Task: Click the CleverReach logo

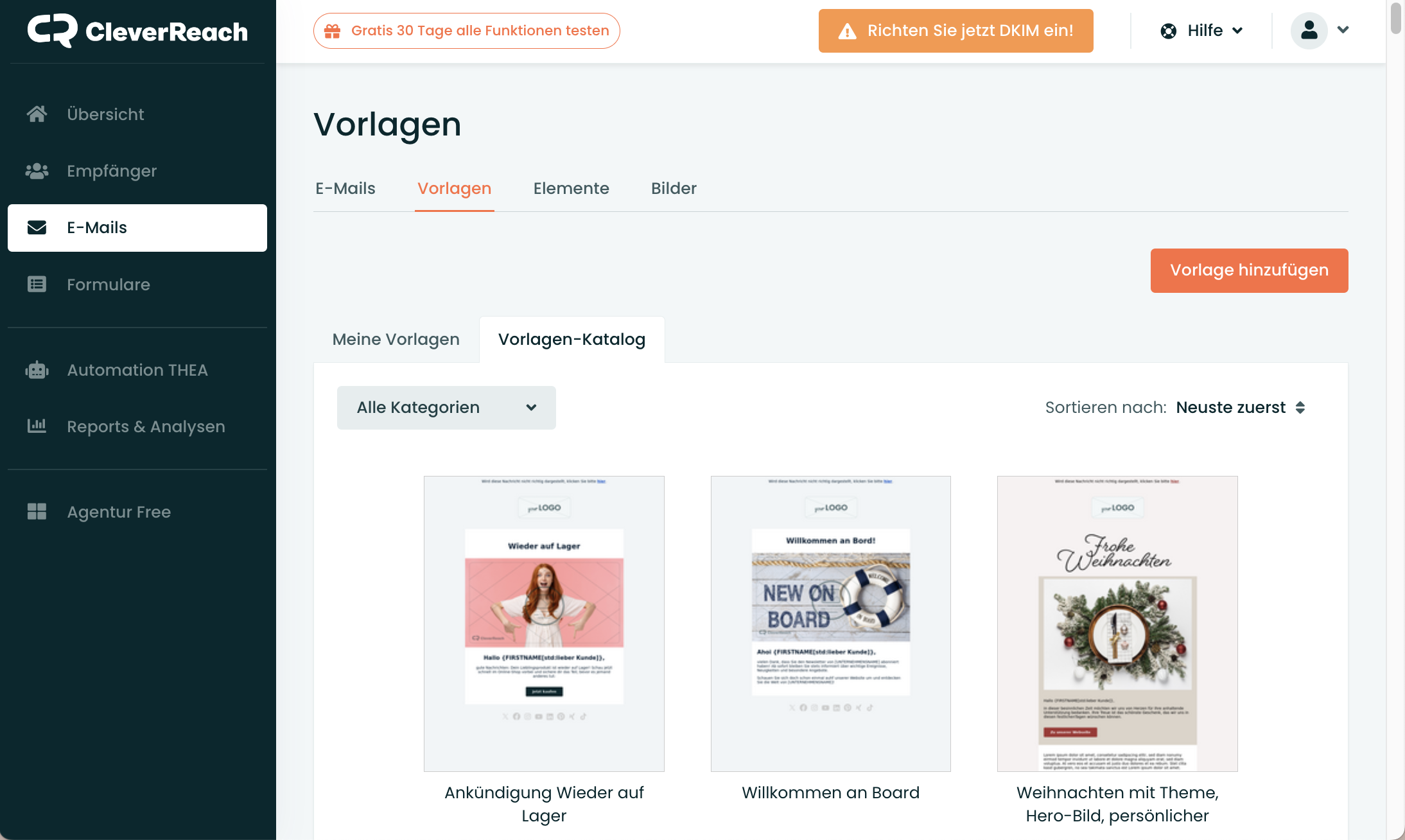Action: (x=137, y=31)
